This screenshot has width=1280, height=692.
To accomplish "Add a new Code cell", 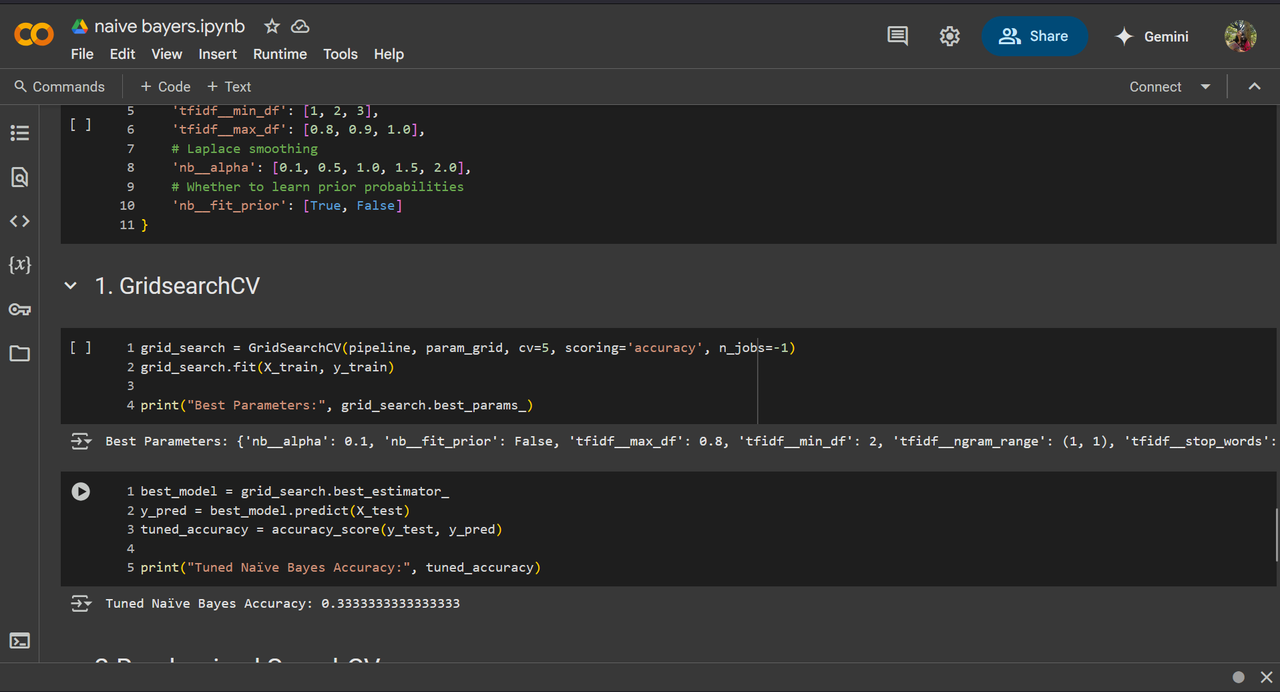I will (x=165, y=87).
